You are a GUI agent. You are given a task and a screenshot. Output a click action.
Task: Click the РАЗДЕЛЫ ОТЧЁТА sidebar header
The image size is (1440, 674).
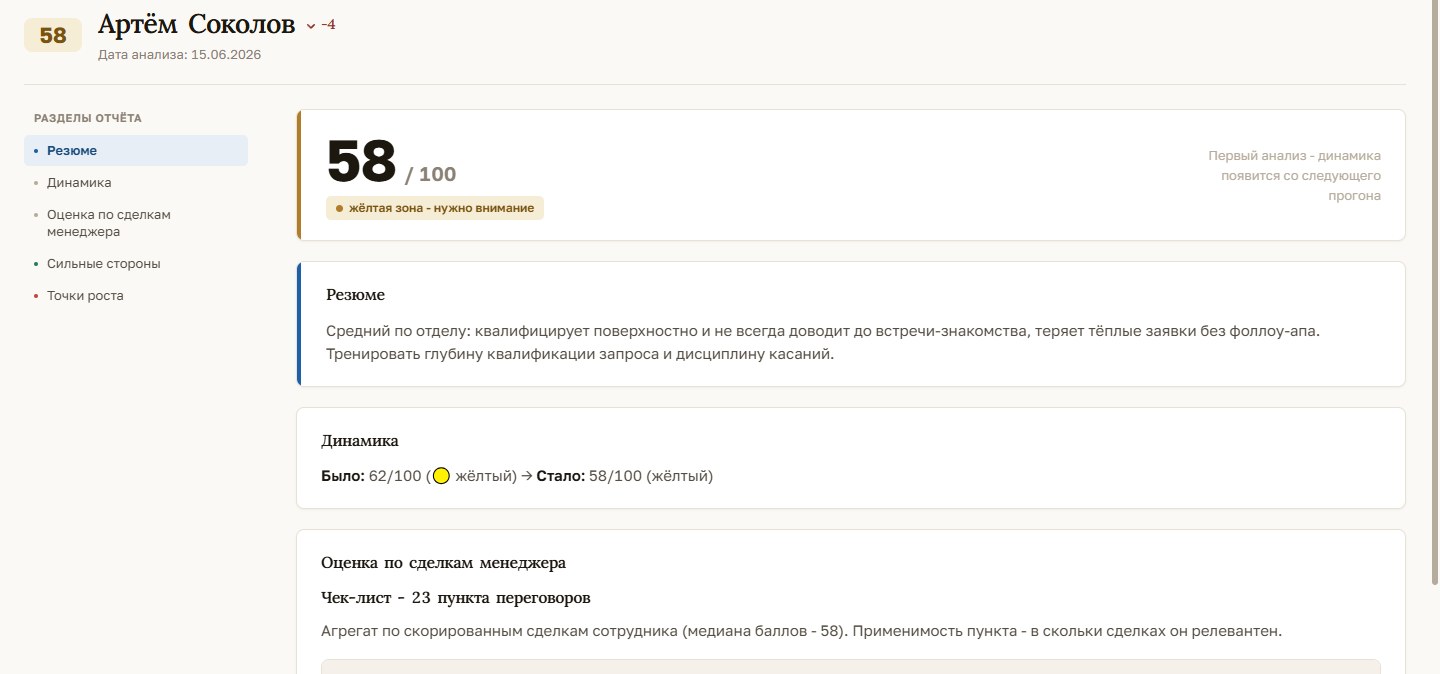pyautogui.click(x=88, y=118)
